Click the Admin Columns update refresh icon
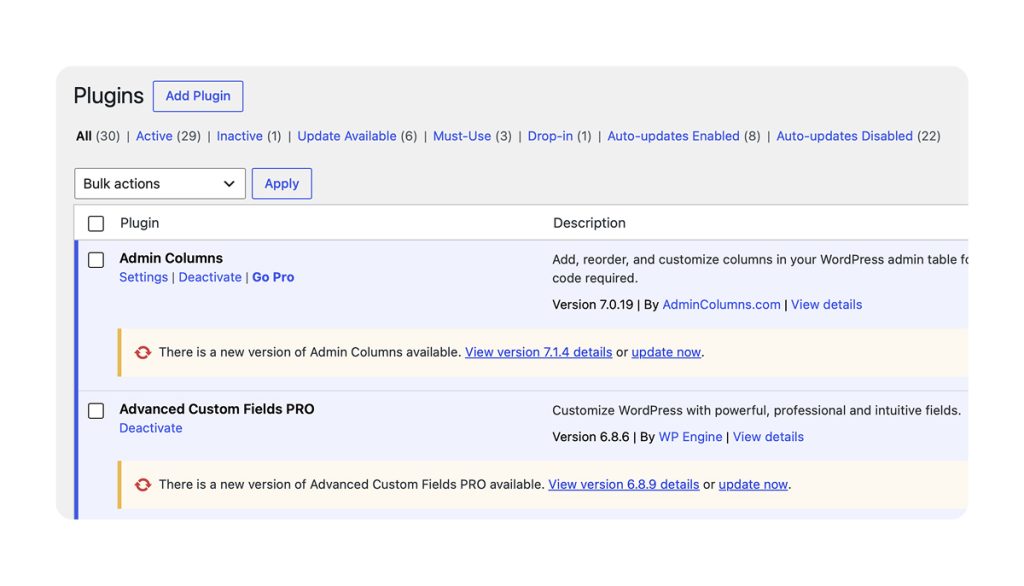Screen dimensions: 1024x586 tap(142, 353)
